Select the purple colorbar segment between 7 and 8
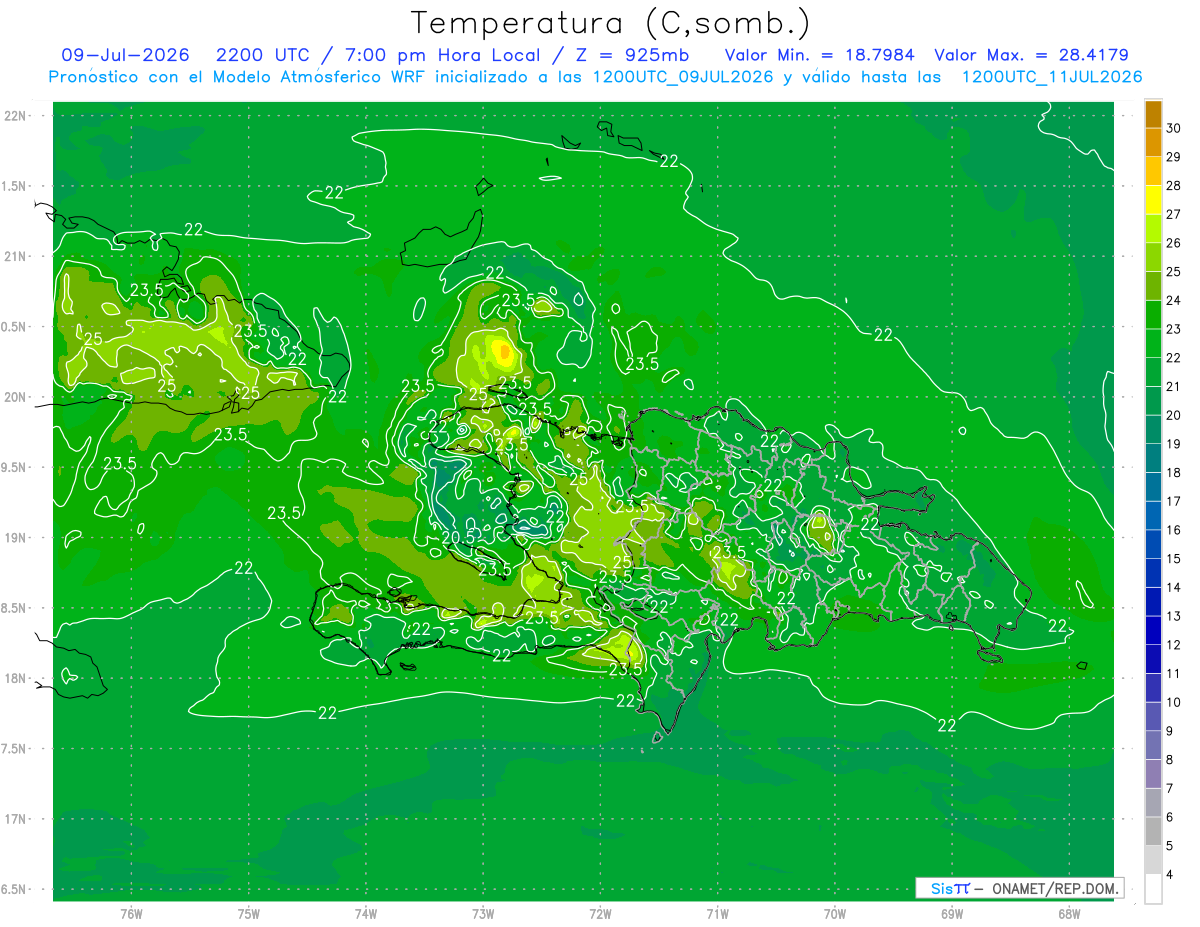The height and width of the screenshot is (927, 1200). click(1153, 774)
